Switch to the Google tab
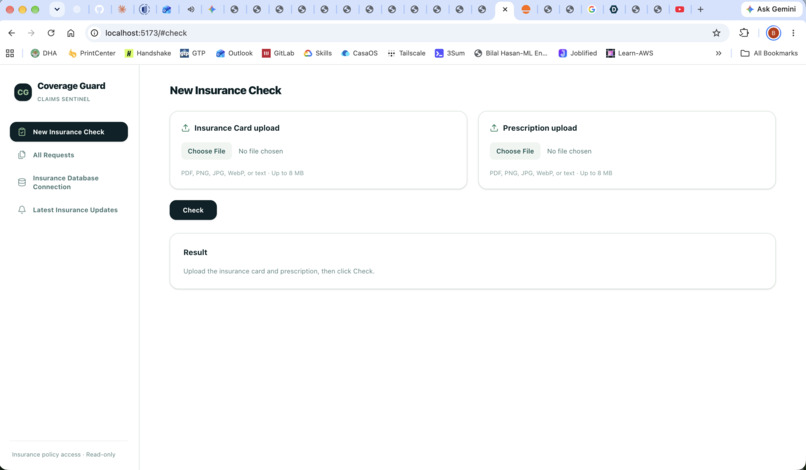This screenshot has width=806, height=470. 592,9
